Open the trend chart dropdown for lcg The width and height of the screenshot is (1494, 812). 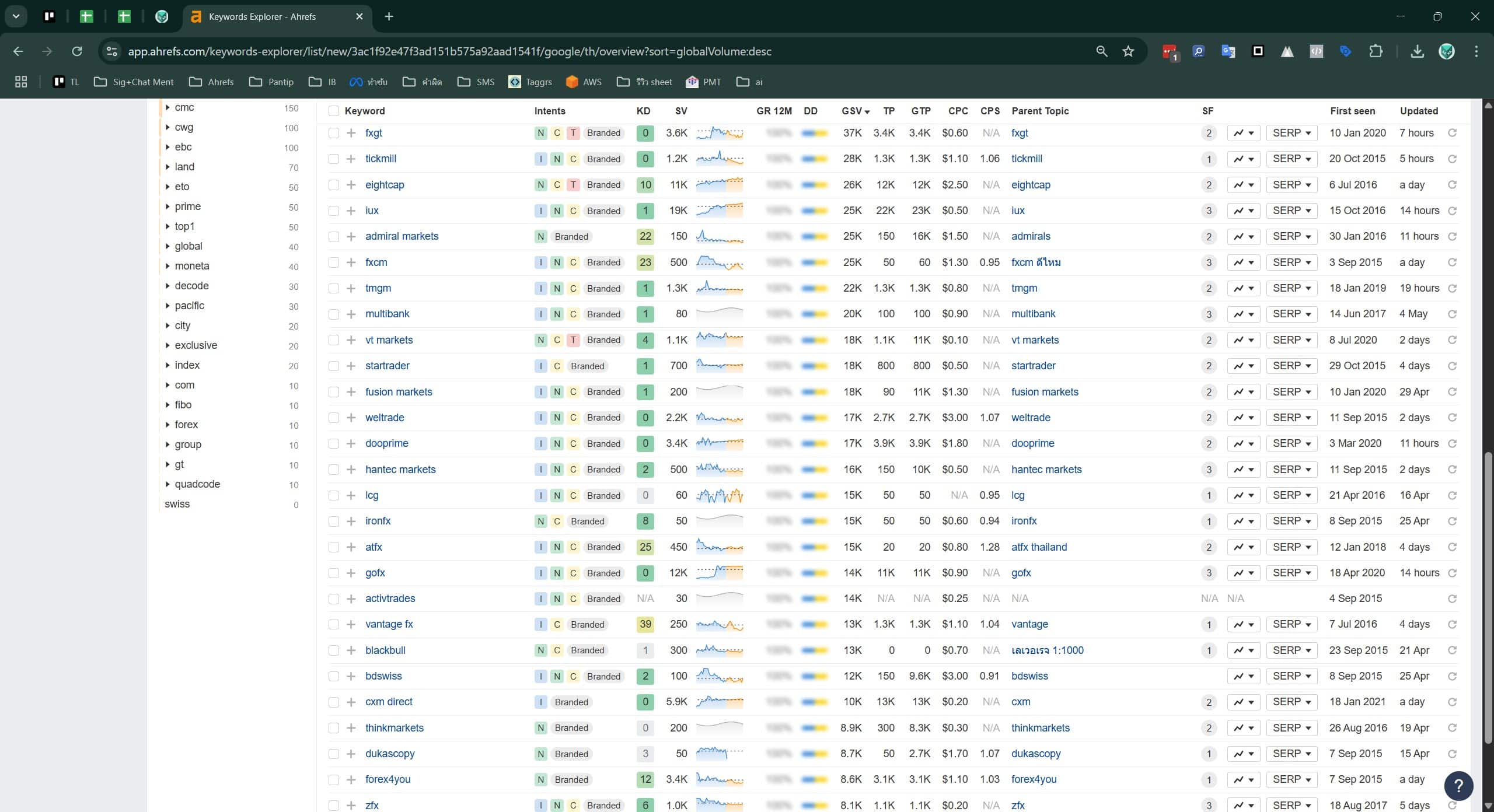tap(1243, 495)
